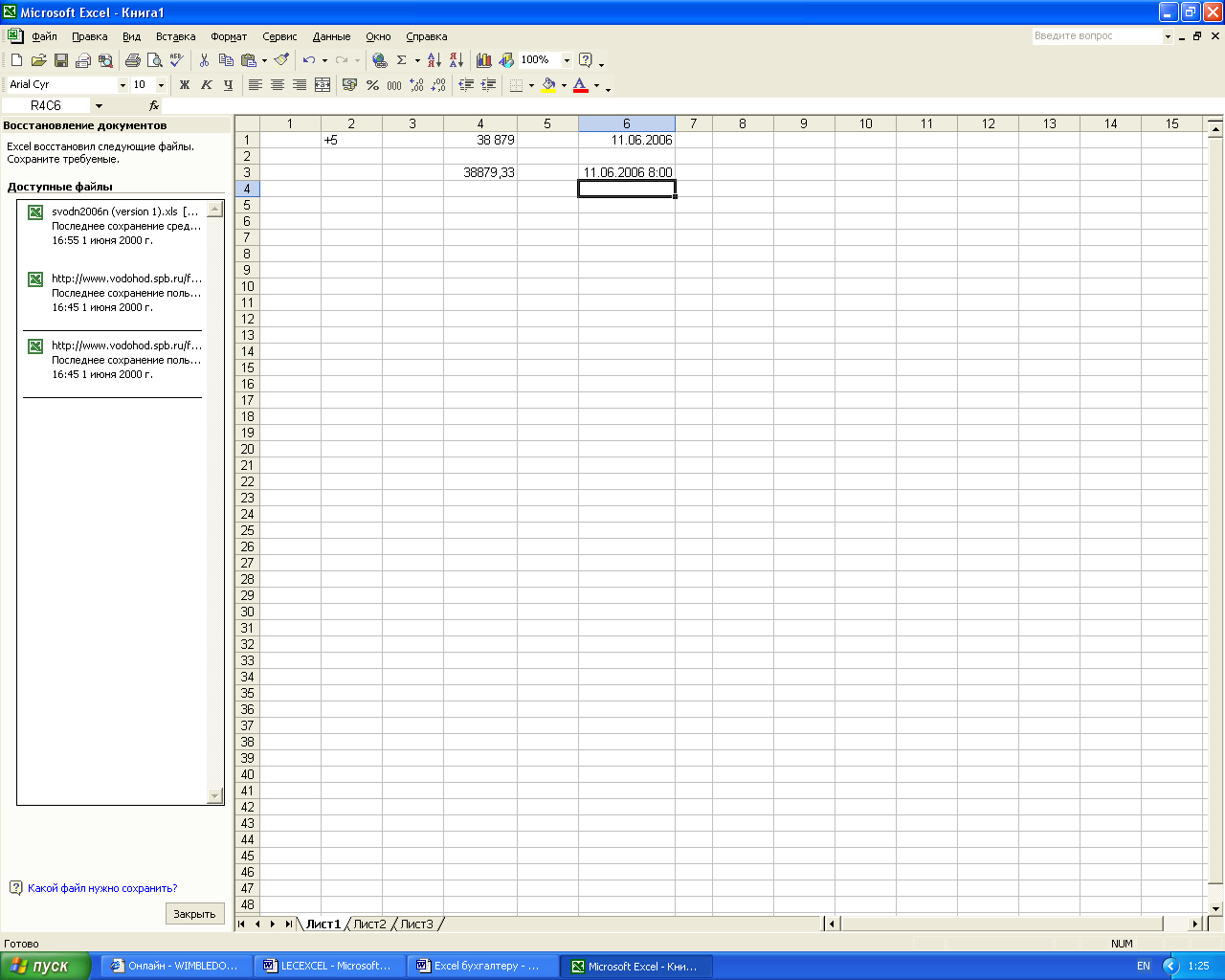Viewport: 1225px width, 980px height.
Task: Increase the cell indent
Action: point(488,85)
